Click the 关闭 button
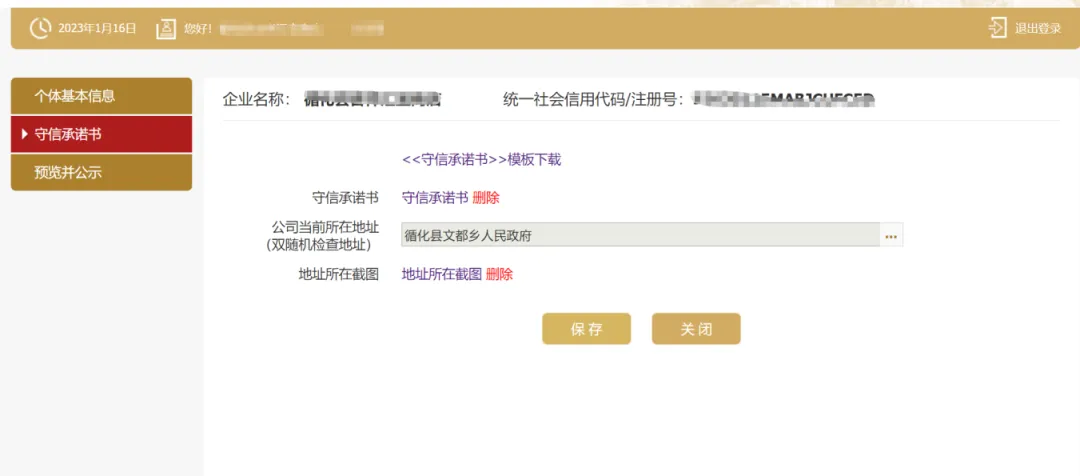 [x=696, y=329]
